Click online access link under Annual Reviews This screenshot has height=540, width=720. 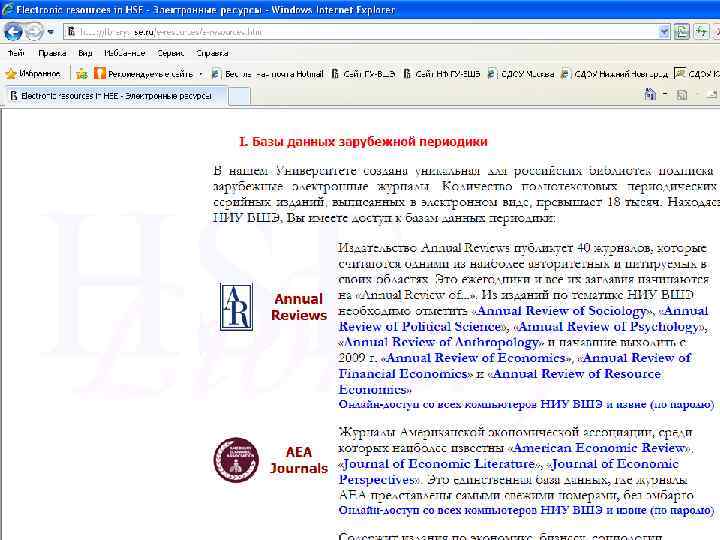[526, 405]
